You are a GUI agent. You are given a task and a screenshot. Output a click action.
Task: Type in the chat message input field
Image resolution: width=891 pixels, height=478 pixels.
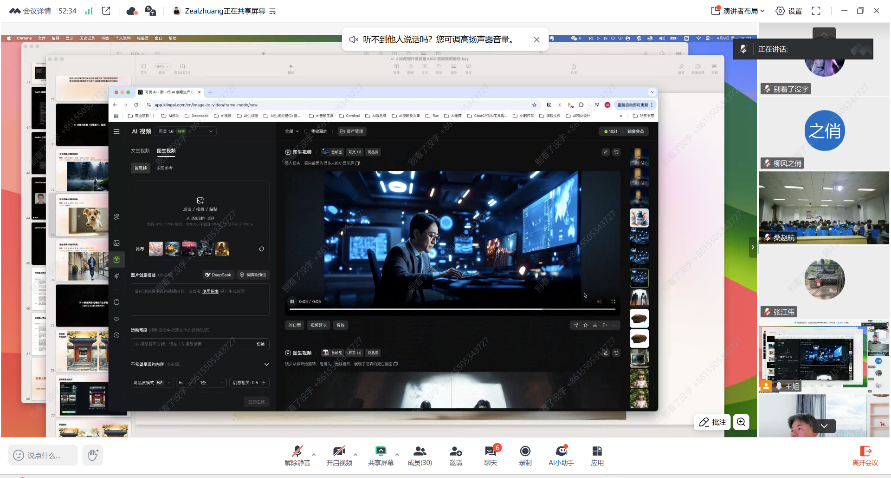44,455
